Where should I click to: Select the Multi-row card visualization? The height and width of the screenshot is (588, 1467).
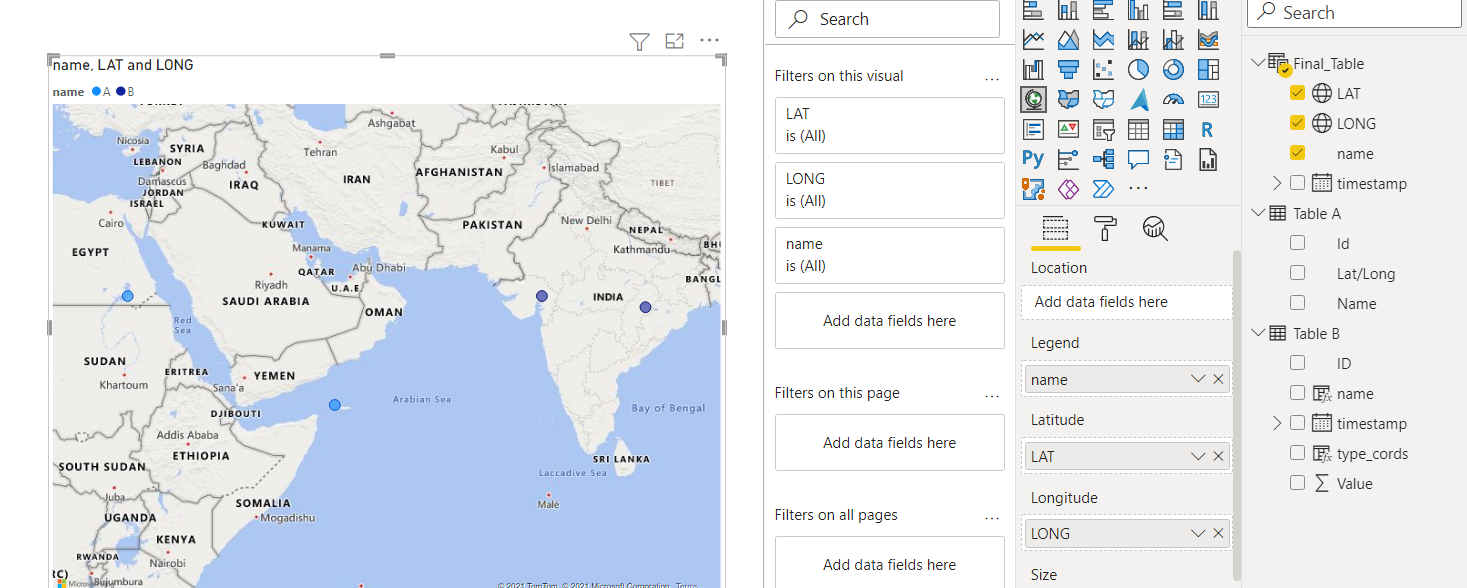point(1033,129)
